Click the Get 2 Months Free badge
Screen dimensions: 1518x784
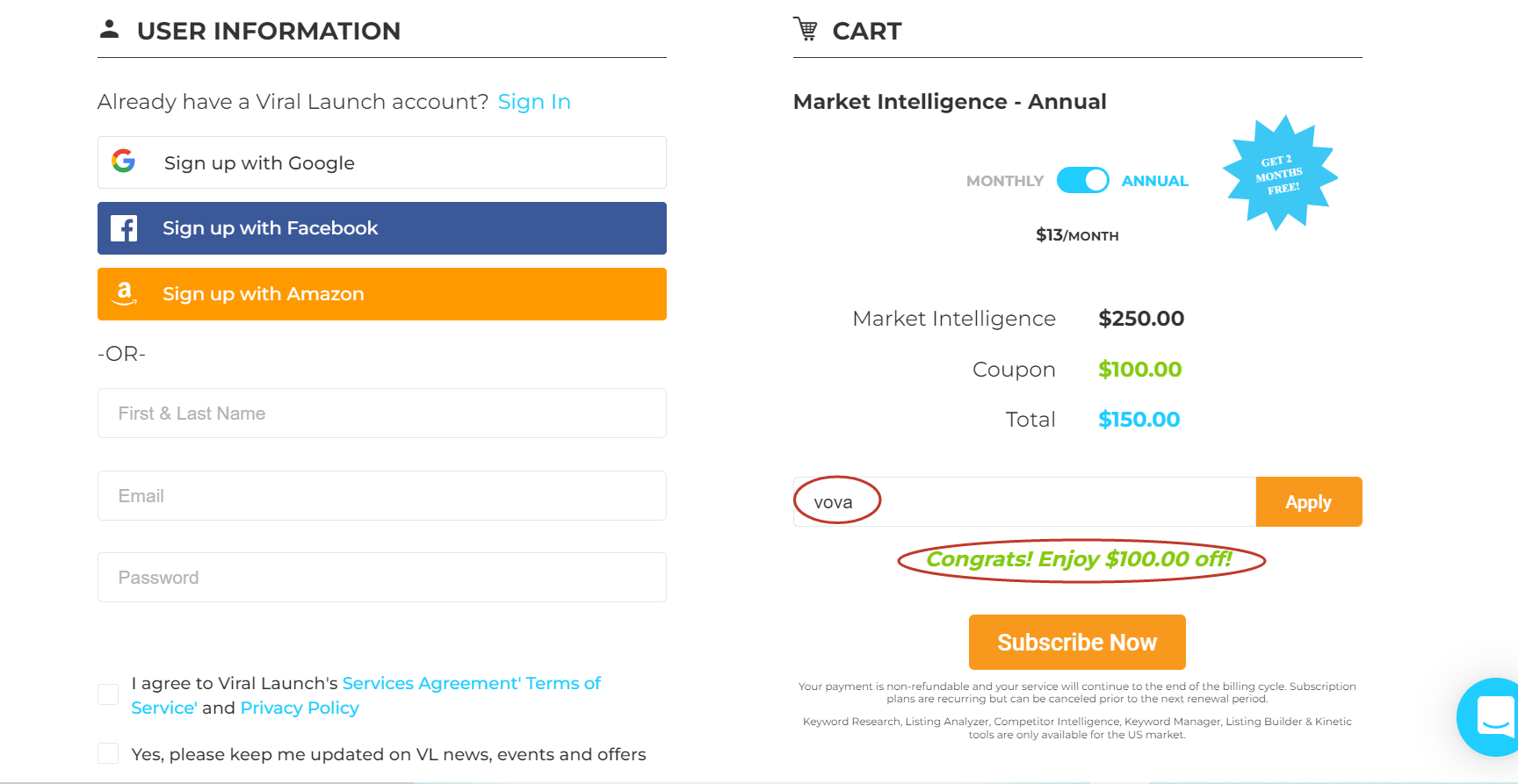pyautogui.click(x=1279, y=174)
